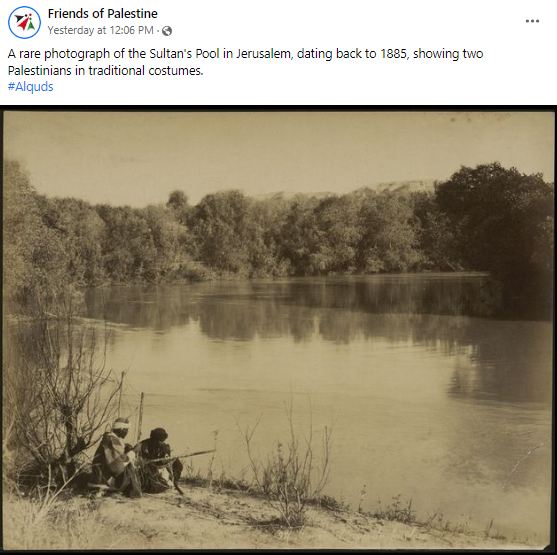Open the Yesterday at 12:06 PM timestamp
The width and height of the screenshot is (557, 555).
click(x=101, y=30)
